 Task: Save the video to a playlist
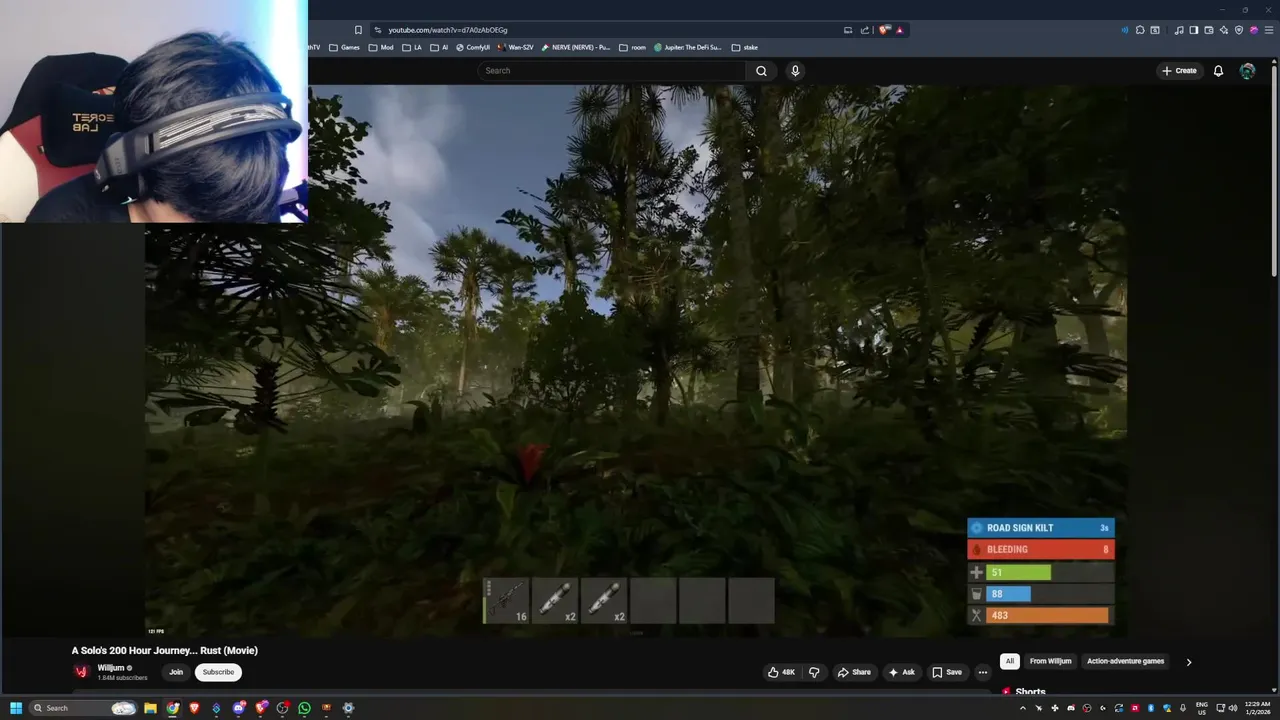(x=946, y=672)
